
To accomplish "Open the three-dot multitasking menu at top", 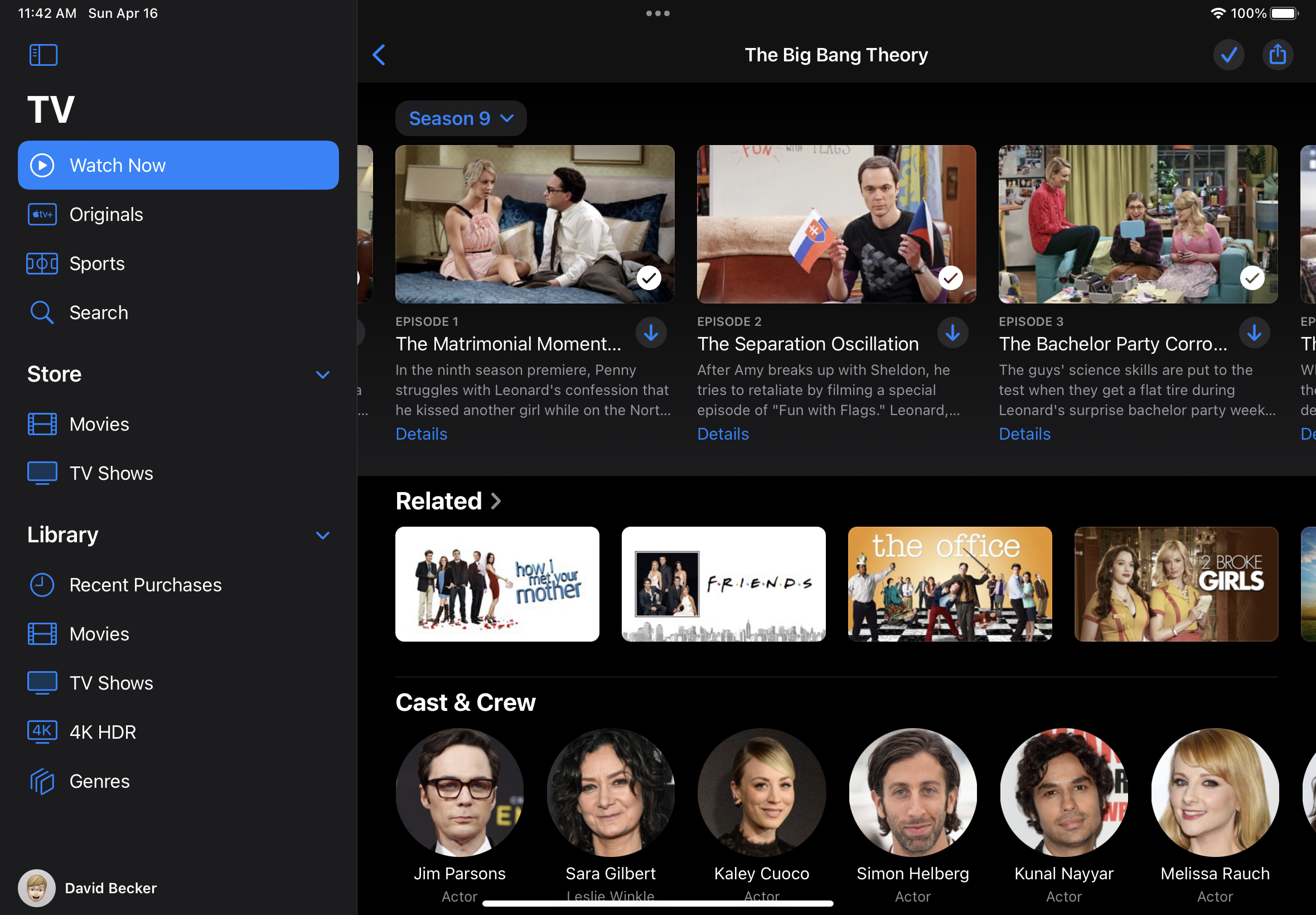I will pos(657,13).
